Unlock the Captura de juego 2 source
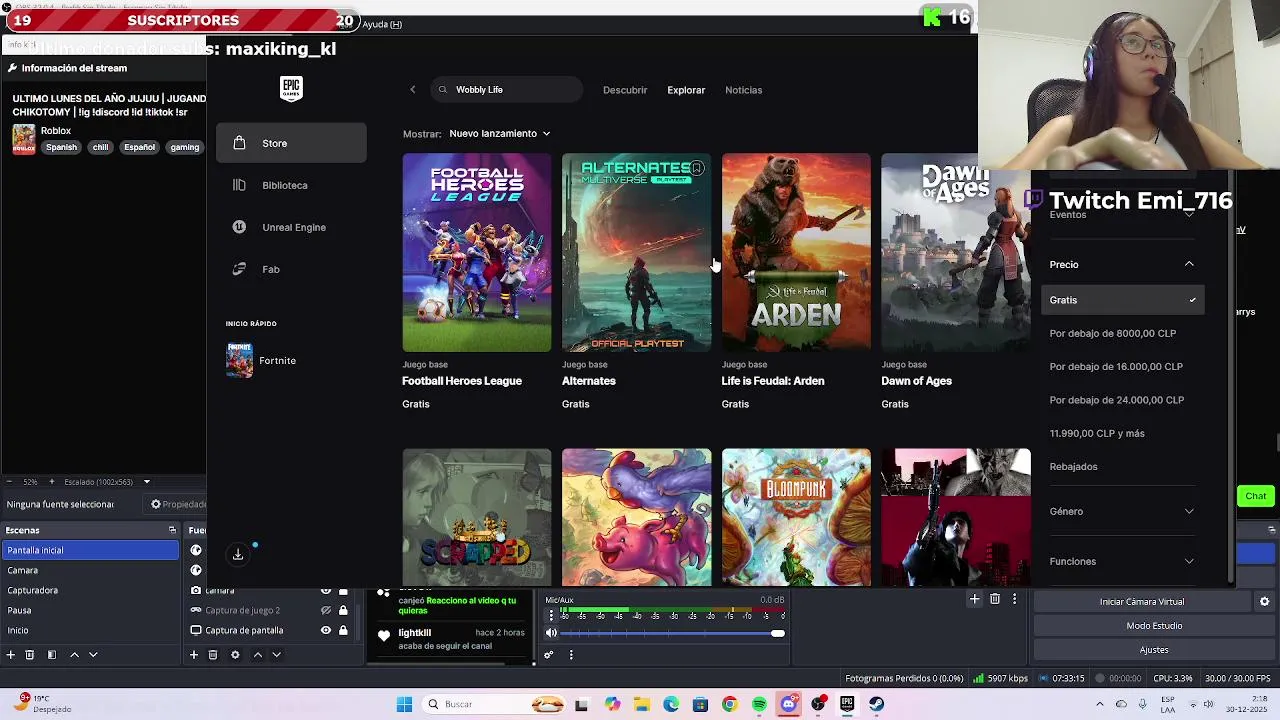This screenshot has height=720, width=1280. tap(343, 610)
